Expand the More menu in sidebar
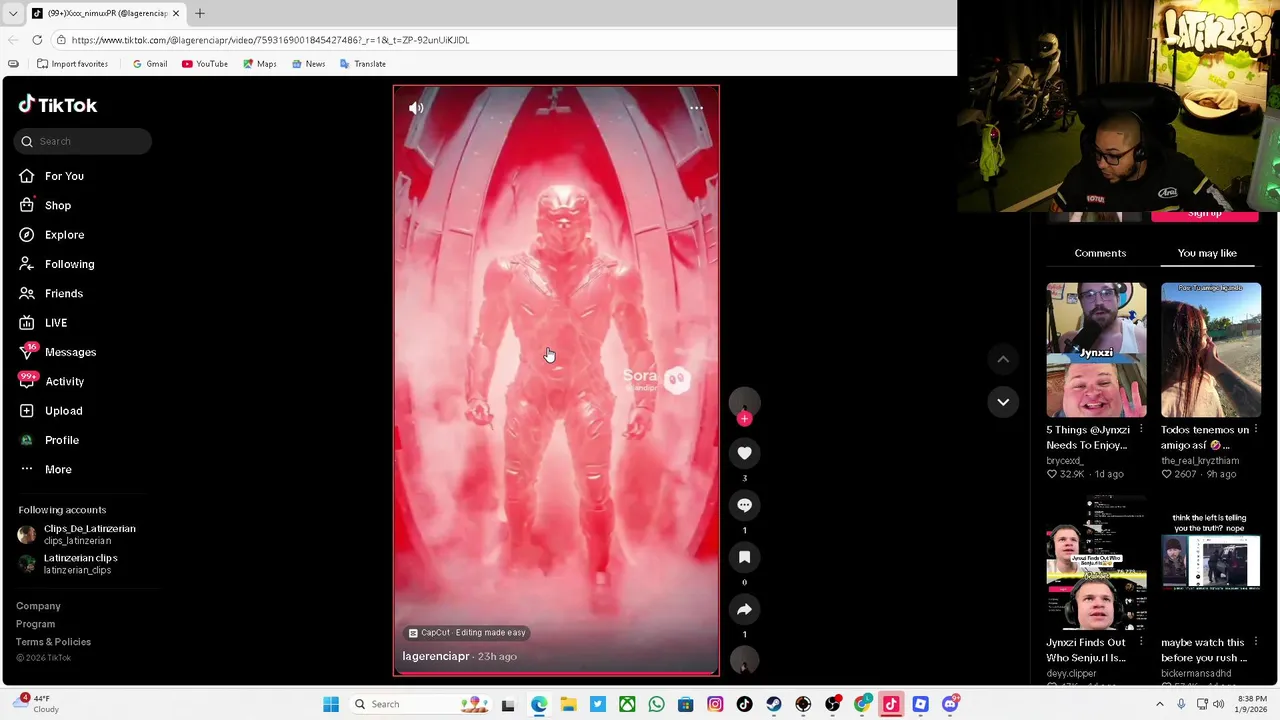Screen dimensions: 1280x720 [x=58, y=469]
